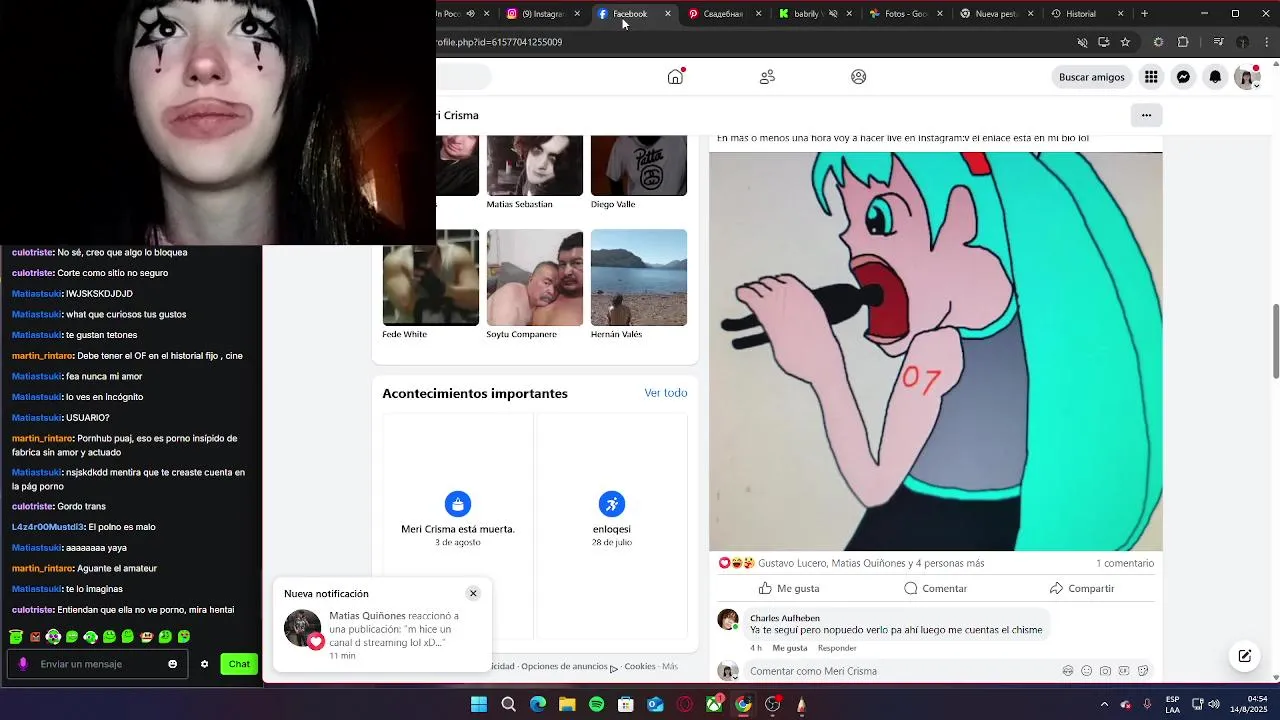
Task: Open the account avatar menu
Action: tap(1246, 77)
